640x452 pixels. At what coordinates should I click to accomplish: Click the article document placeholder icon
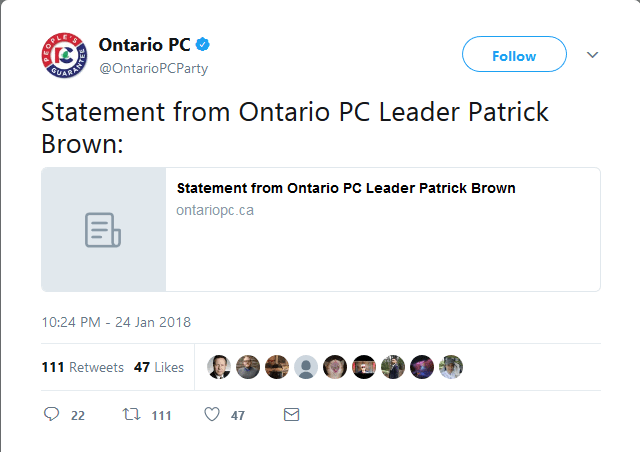[x=103, y=229]
